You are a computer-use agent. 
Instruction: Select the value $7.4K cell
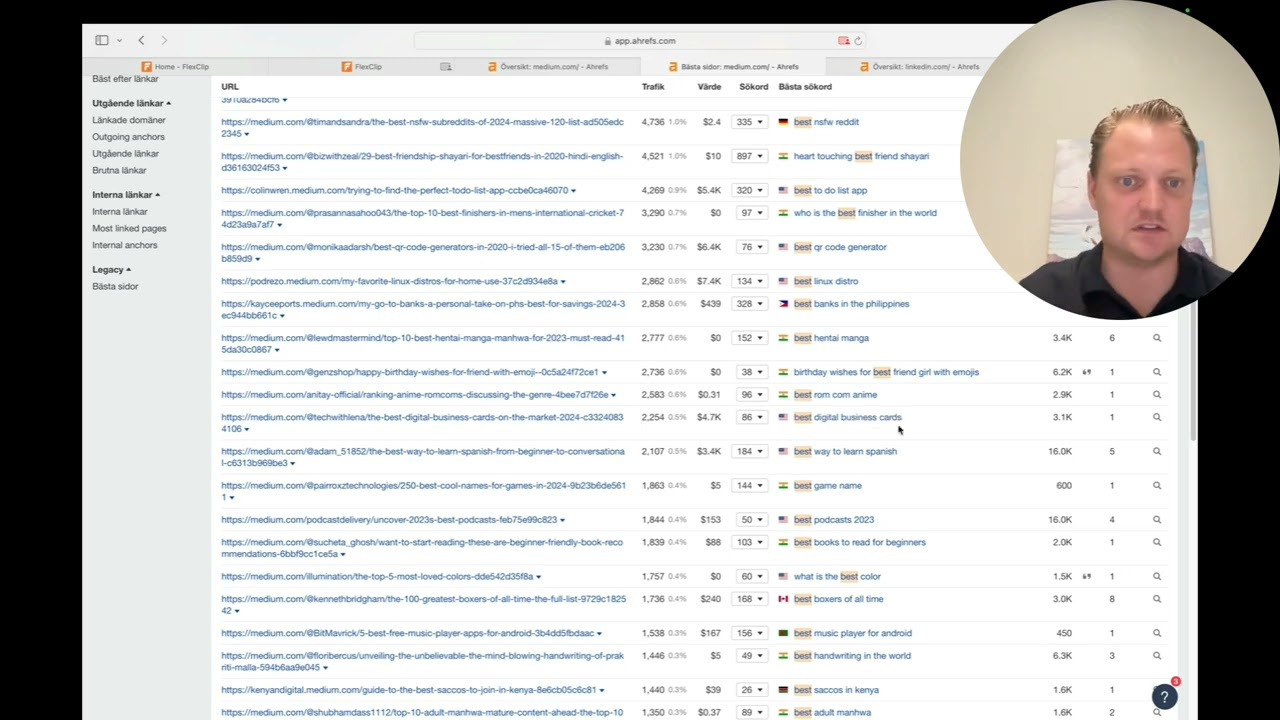709,281
